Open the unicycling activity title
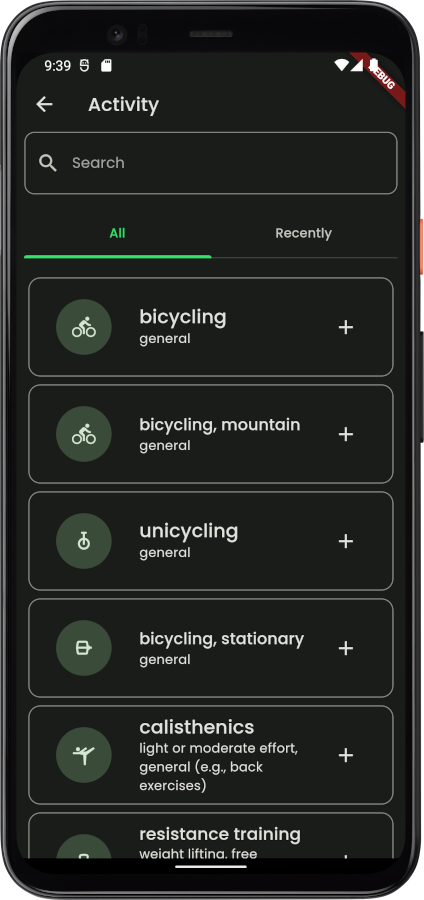 tap(188, 531)
